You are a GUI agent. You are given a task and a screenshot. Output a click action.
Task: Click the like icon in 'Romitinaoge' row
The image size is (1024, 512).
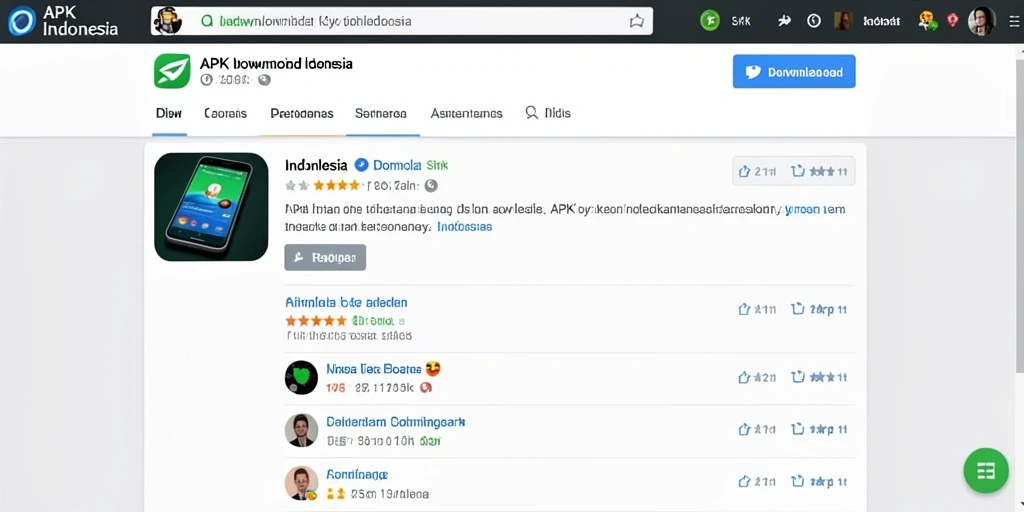[x=744, y=482]
